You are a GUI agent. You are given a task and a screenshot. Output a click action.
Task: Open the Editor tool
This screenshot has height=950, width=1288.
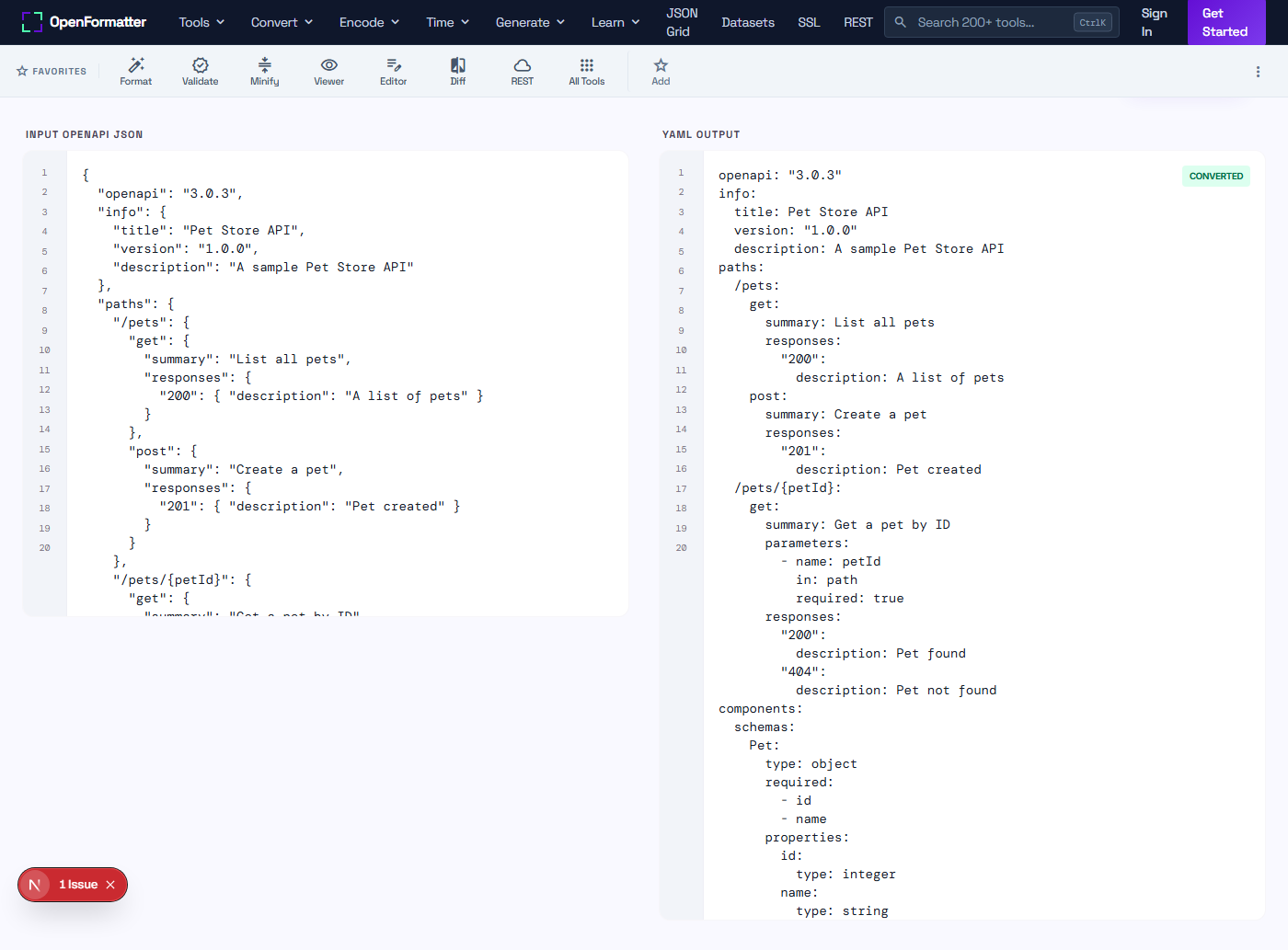[x=394, y=71]
